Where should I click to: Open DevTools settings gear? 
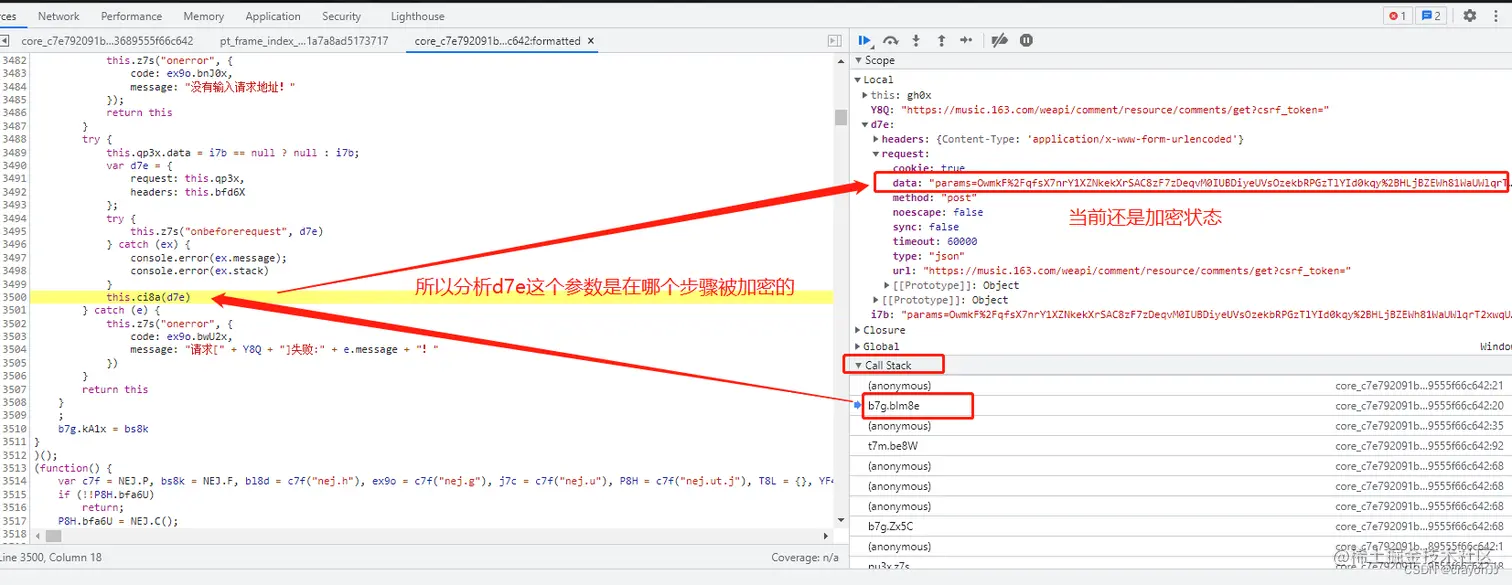click(x=1469, y=15)
